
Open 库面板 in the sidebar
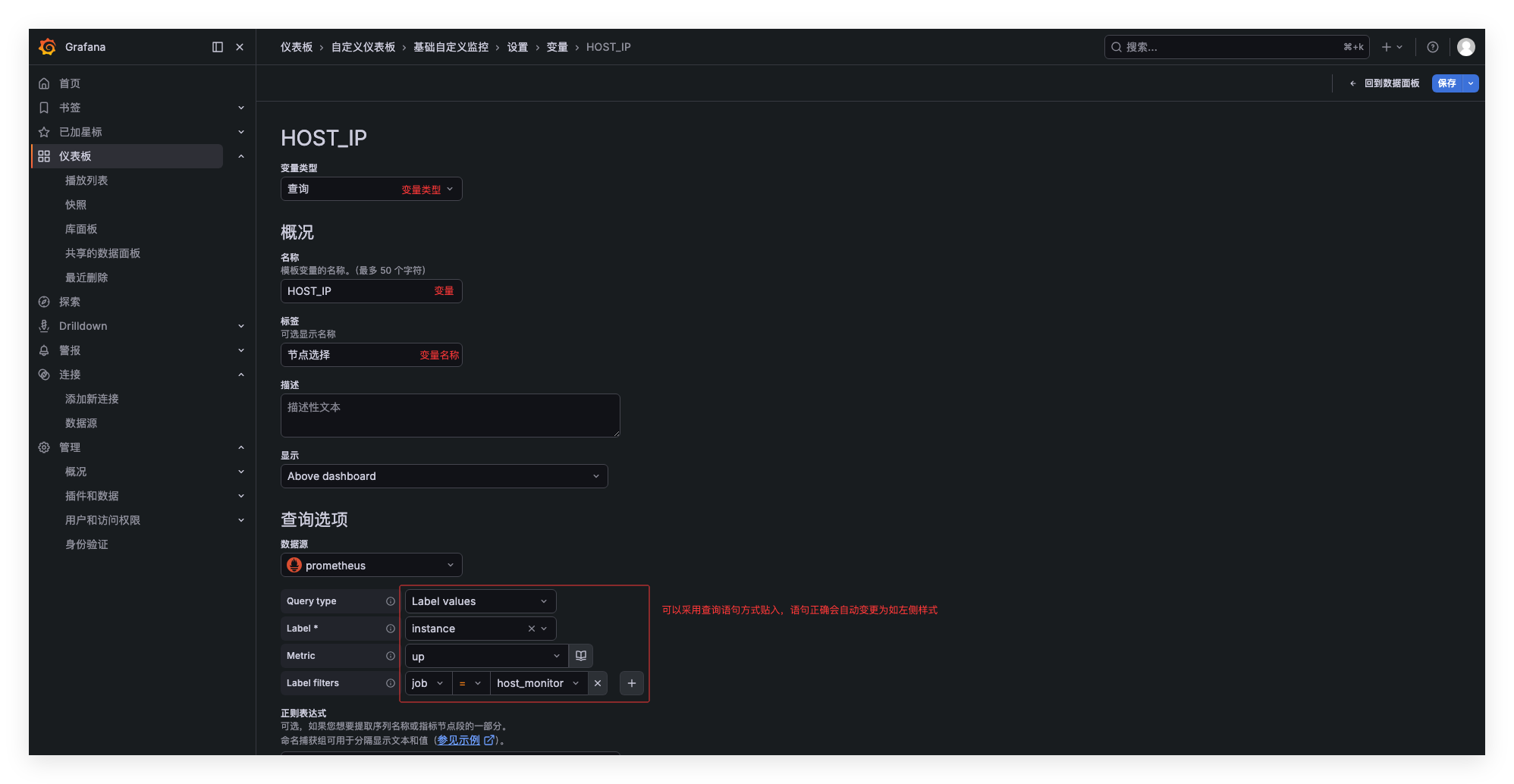point(81,229)
